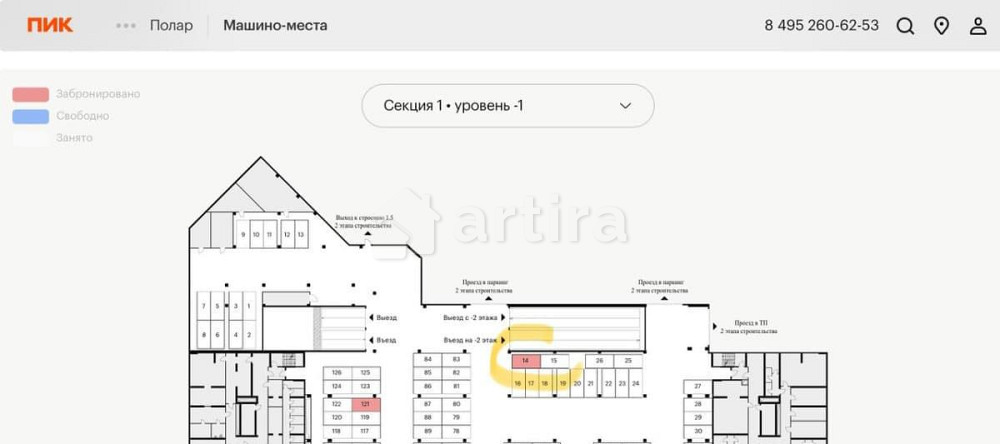Image resolution: width=1000 pixels, height=444 pixels.
Task: Select parking spot 19
Action: [562, 383]
